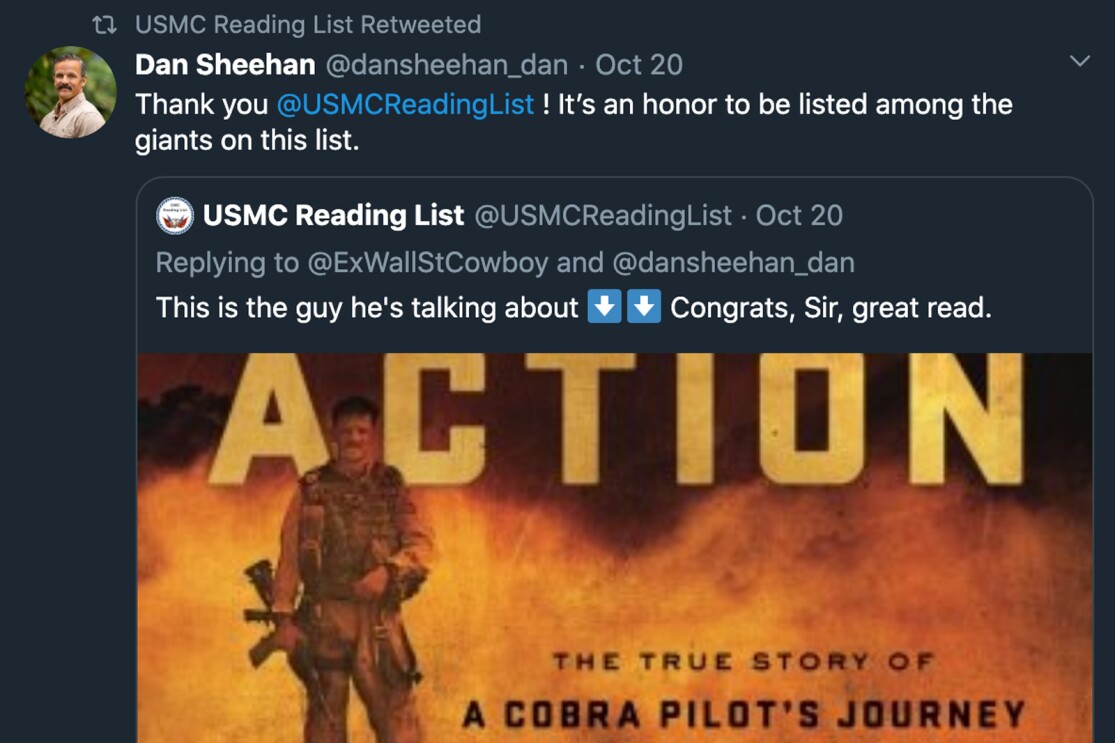The height and width of the screenshot is (743, 1115).
Task: Click USMC Reading List's small round avatar
Action: (x=175, y=216)
